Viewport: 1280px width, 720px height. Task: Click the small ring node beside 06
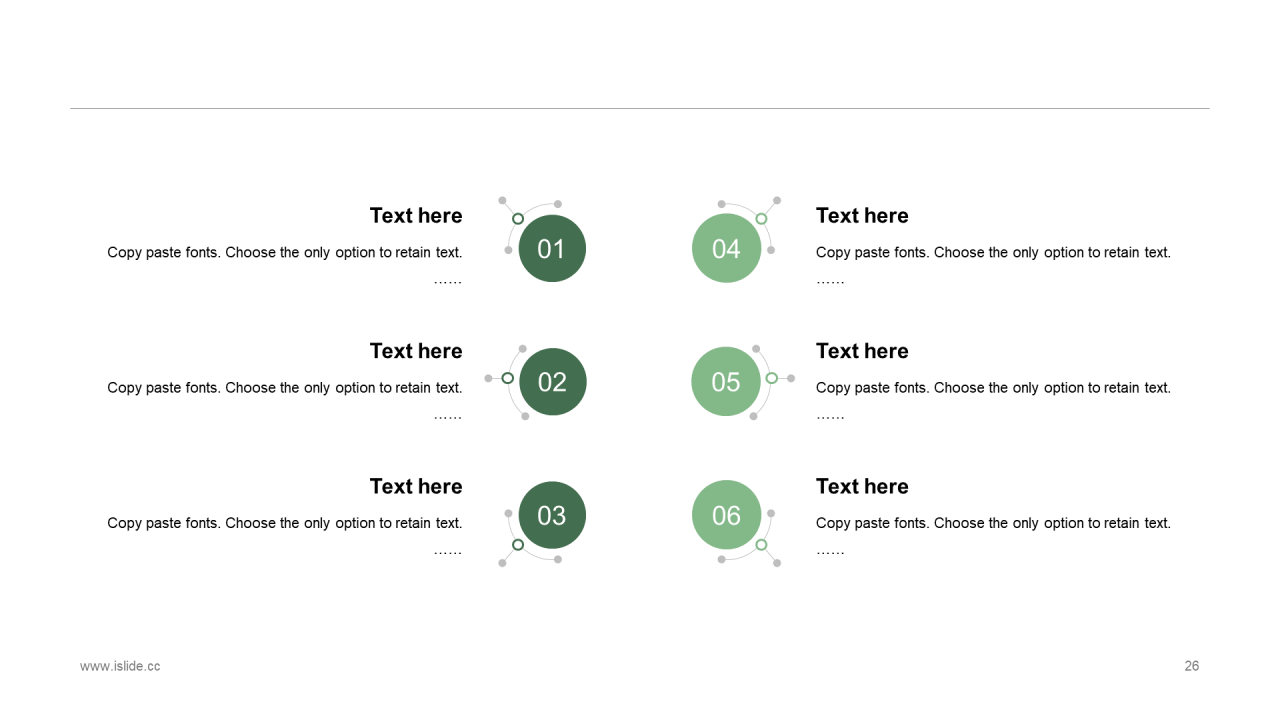761,544
